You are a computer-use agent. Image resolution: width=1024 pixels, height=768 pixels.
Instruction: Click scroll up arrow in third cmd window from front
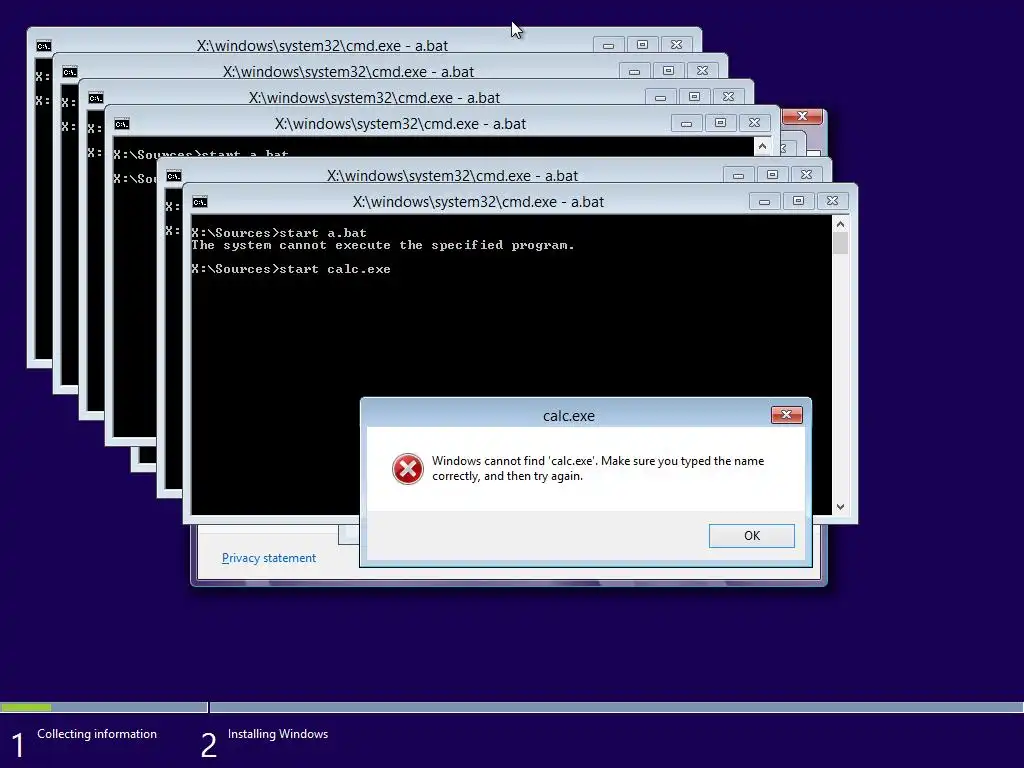(762, 147)
